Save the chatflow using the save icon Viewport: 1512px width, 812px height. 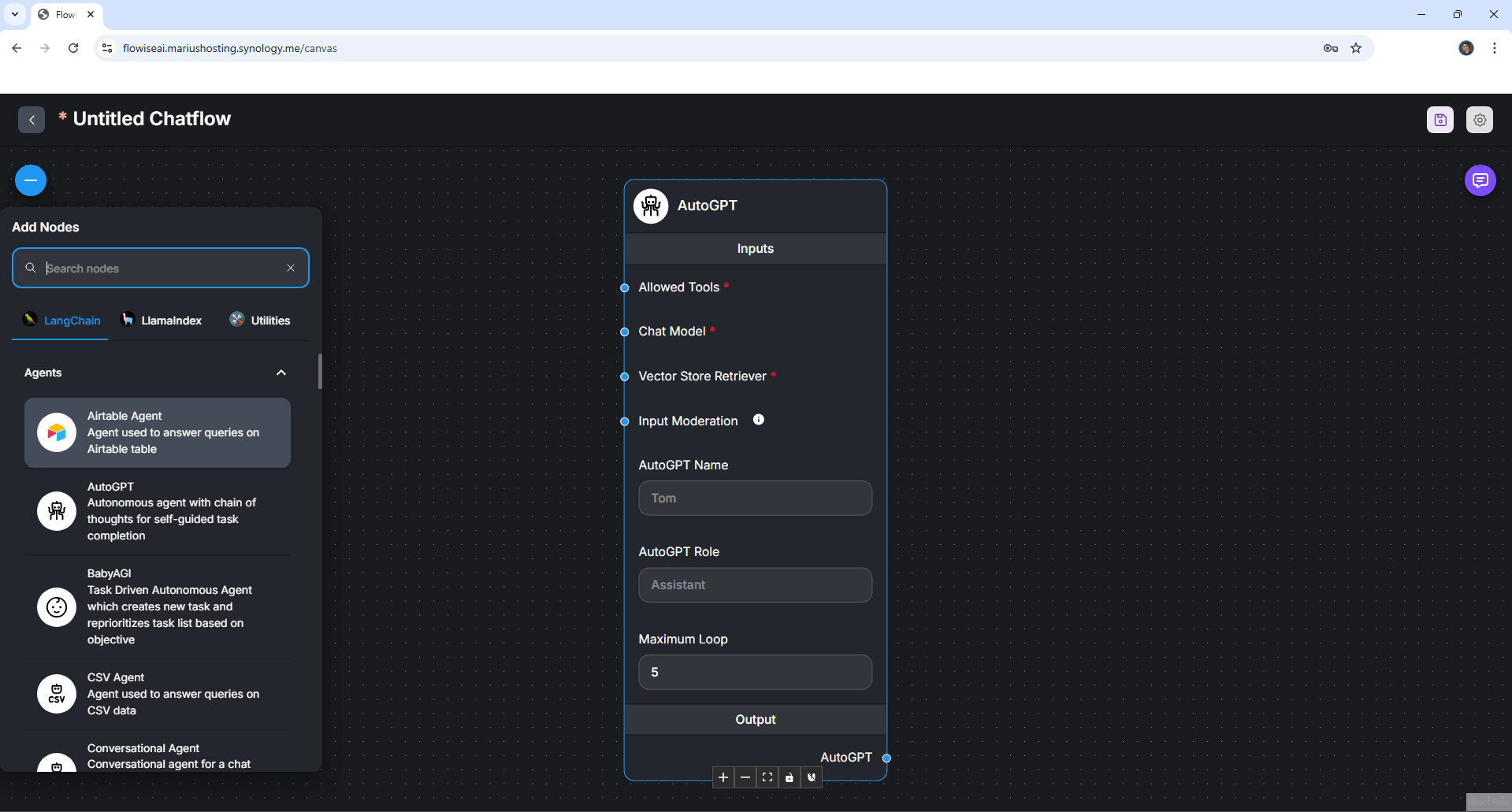[1440, 120]
